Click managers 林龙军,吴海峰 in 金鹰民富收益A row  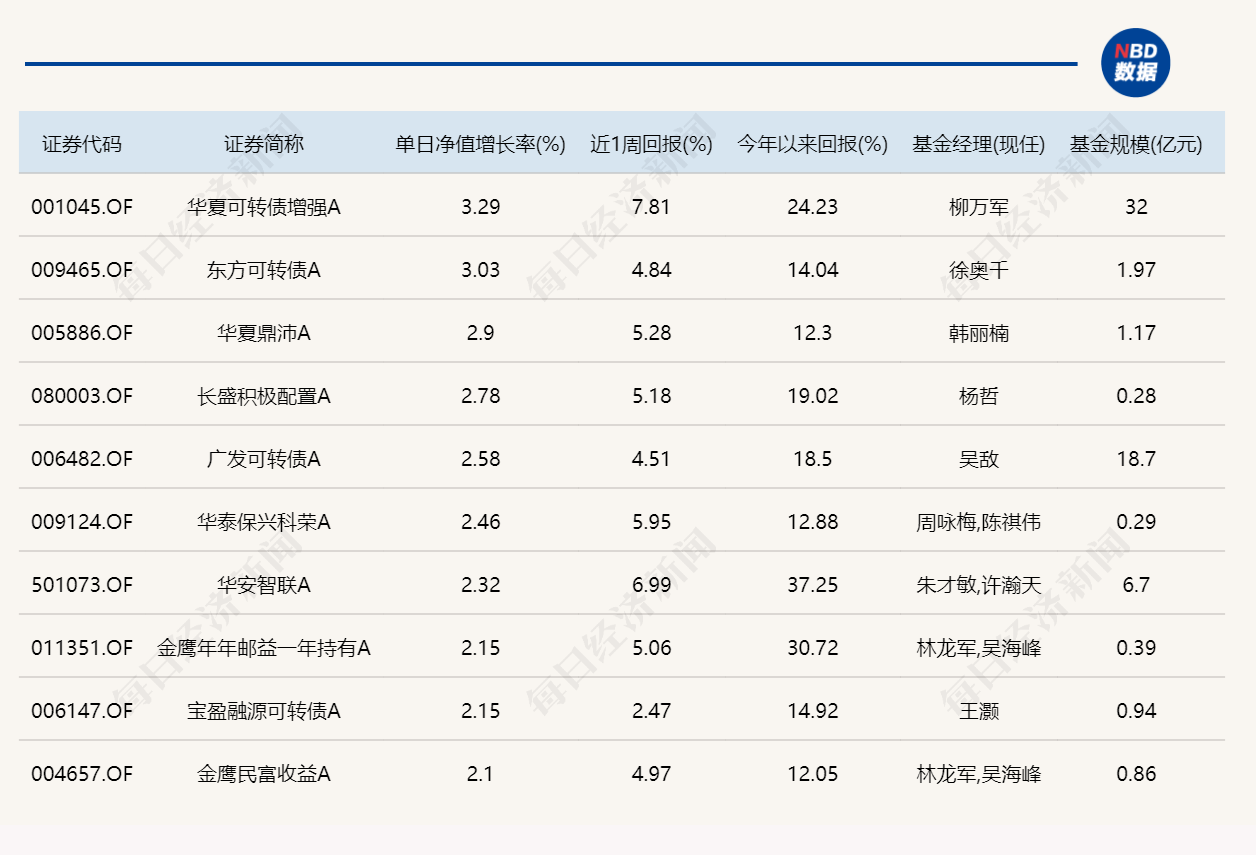979,774
